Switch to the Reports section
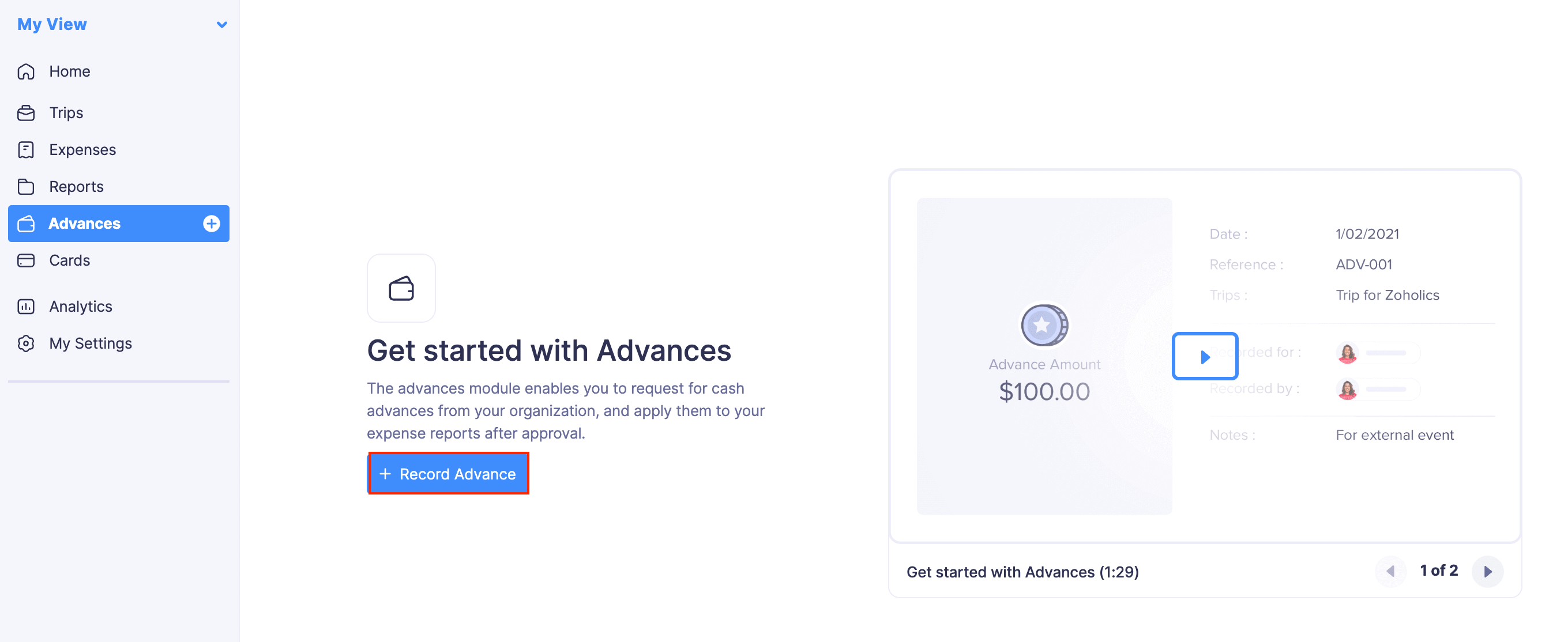The image size is (1568, 642). [76, 186]
